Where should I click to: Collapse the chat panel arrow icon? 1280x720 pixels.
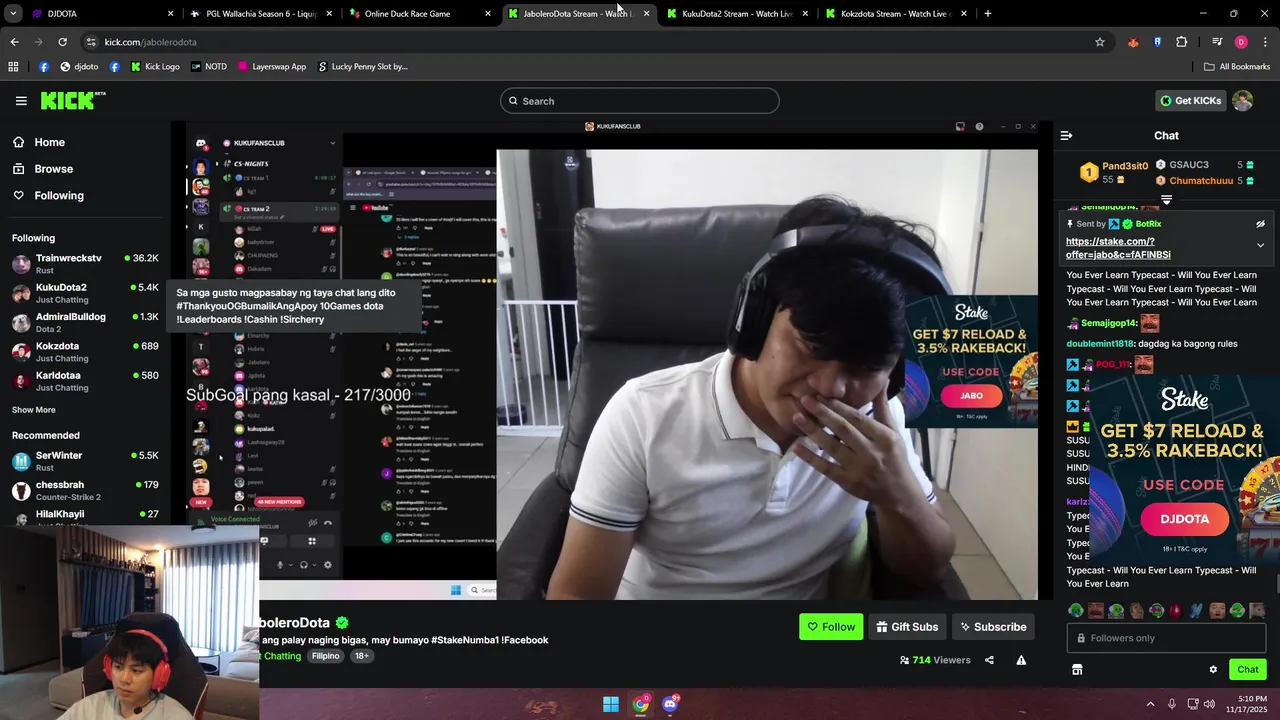pyautogui.click(x=1066, y=136)
